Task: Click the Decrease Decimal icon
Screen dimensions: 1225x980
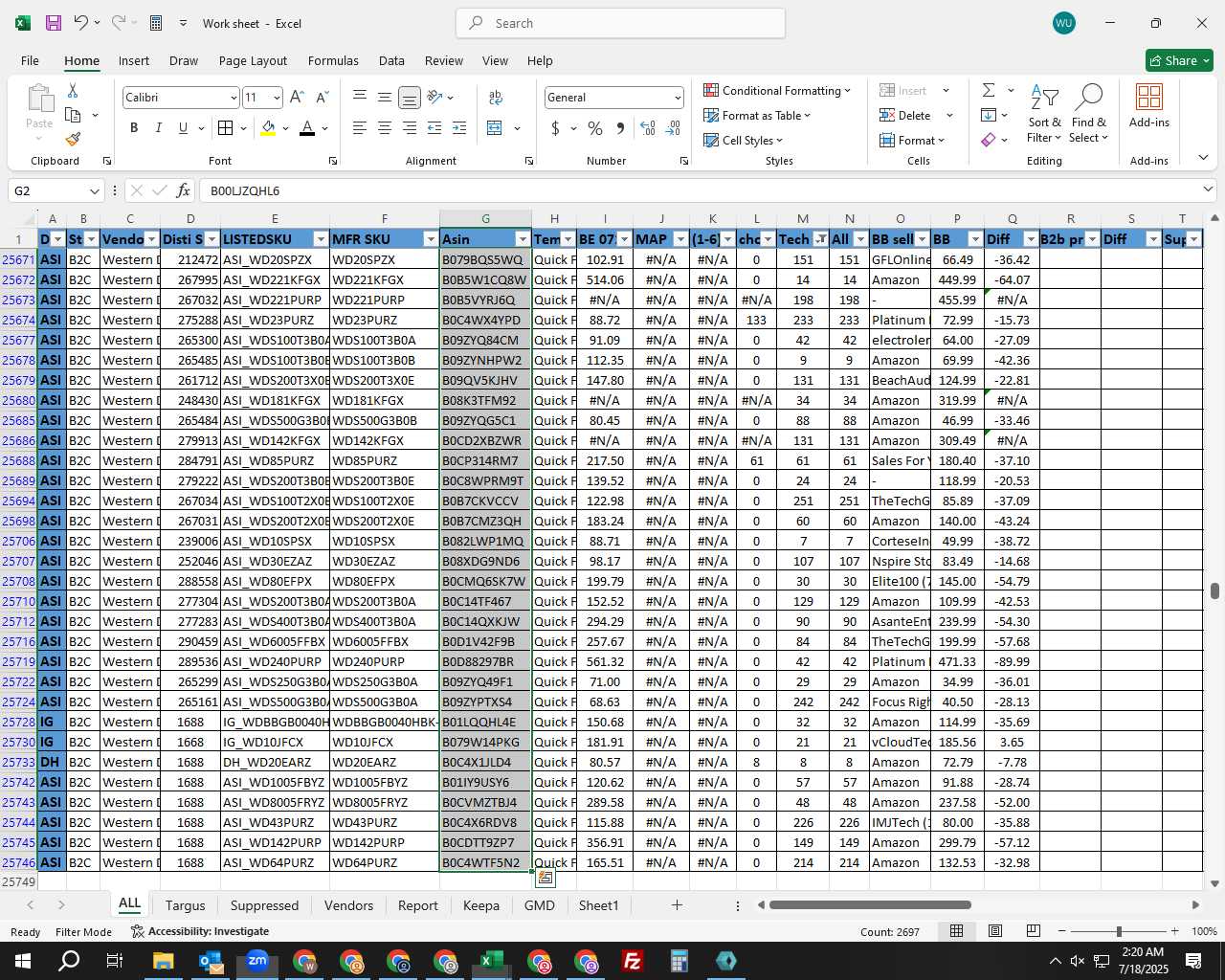Action: pyautogui.click(x=673, y=127)
